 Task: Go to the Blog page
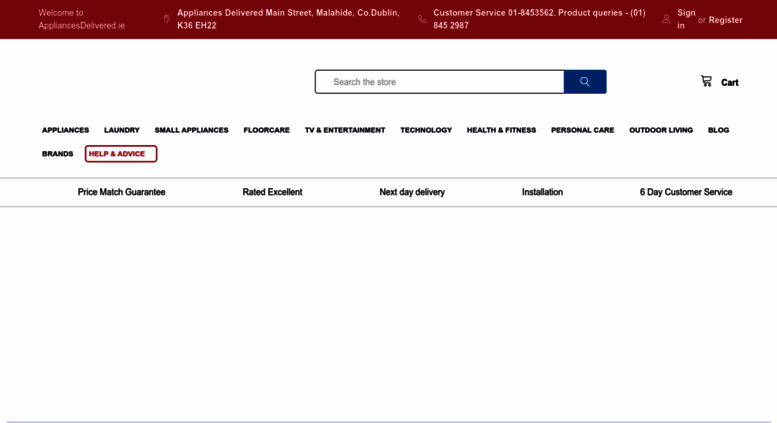719,130
